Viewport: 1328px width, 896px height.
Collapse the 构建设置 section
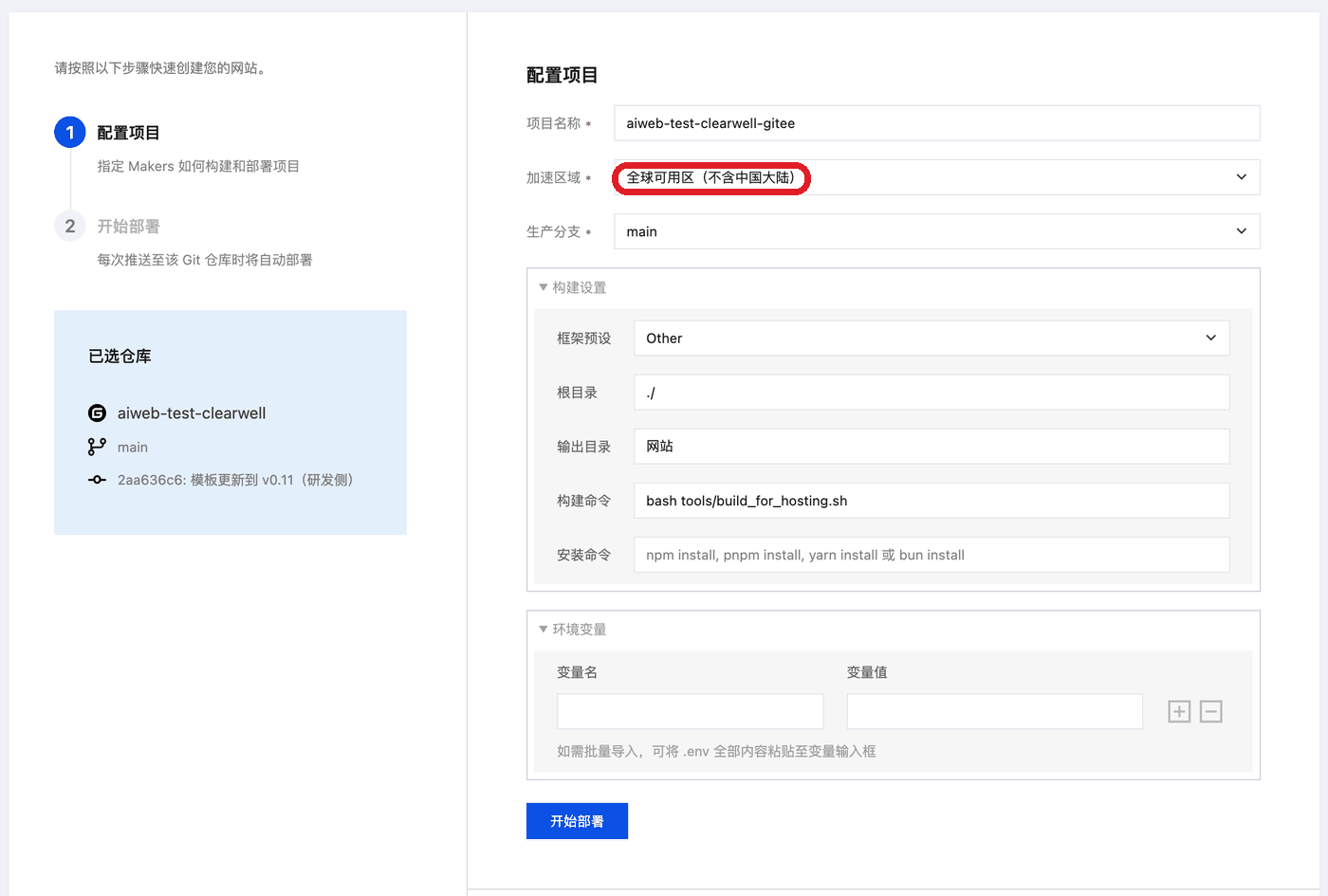573,287
